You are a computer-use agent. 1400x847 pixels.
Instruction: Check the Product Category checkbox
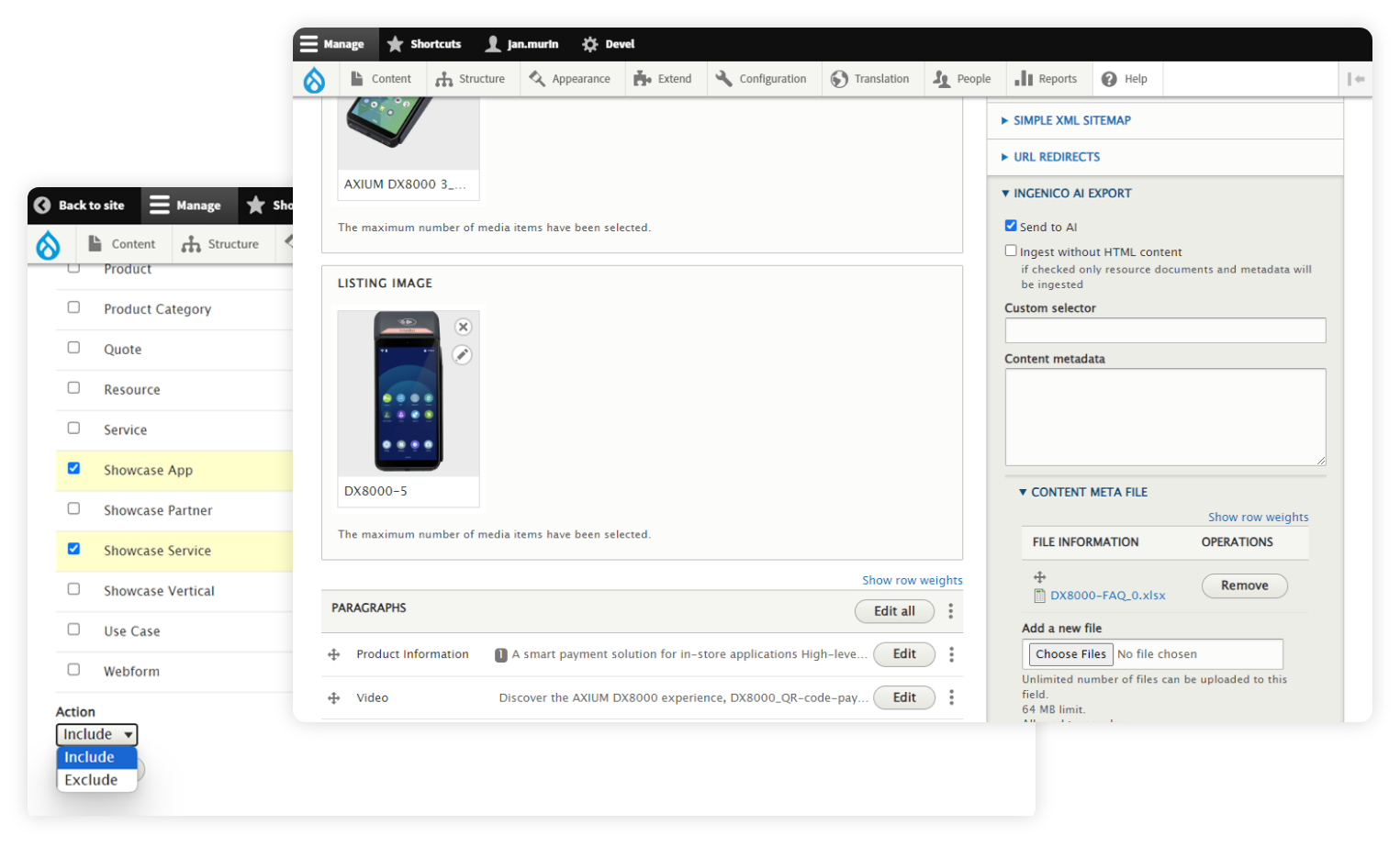[x=73, y=307]
